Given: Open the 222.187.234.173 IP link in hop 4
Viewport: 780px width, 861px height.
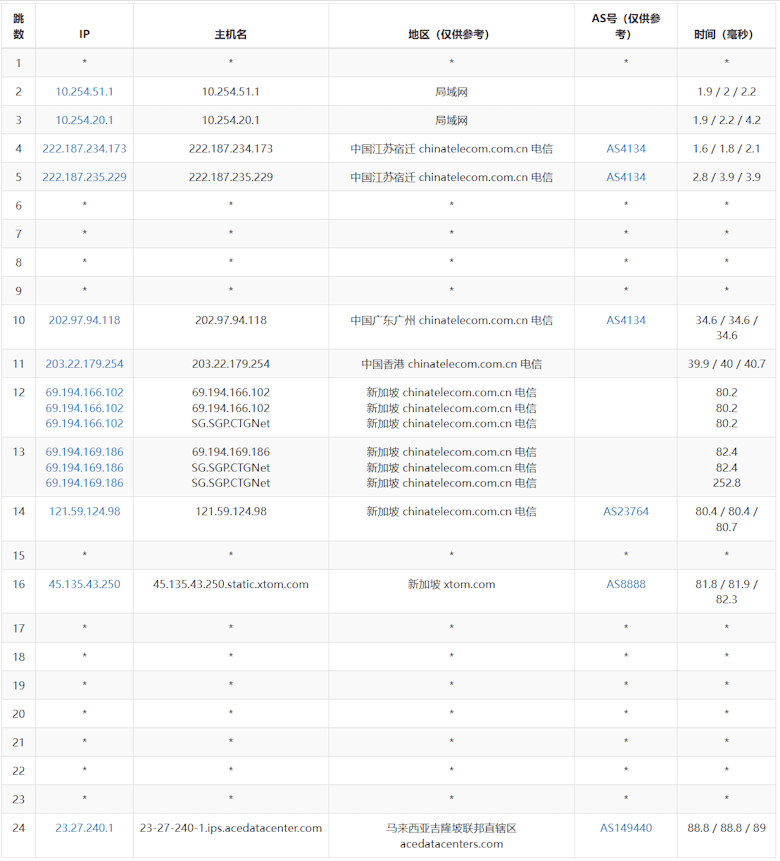Looking at the screenshot, I should coord(84,149).
